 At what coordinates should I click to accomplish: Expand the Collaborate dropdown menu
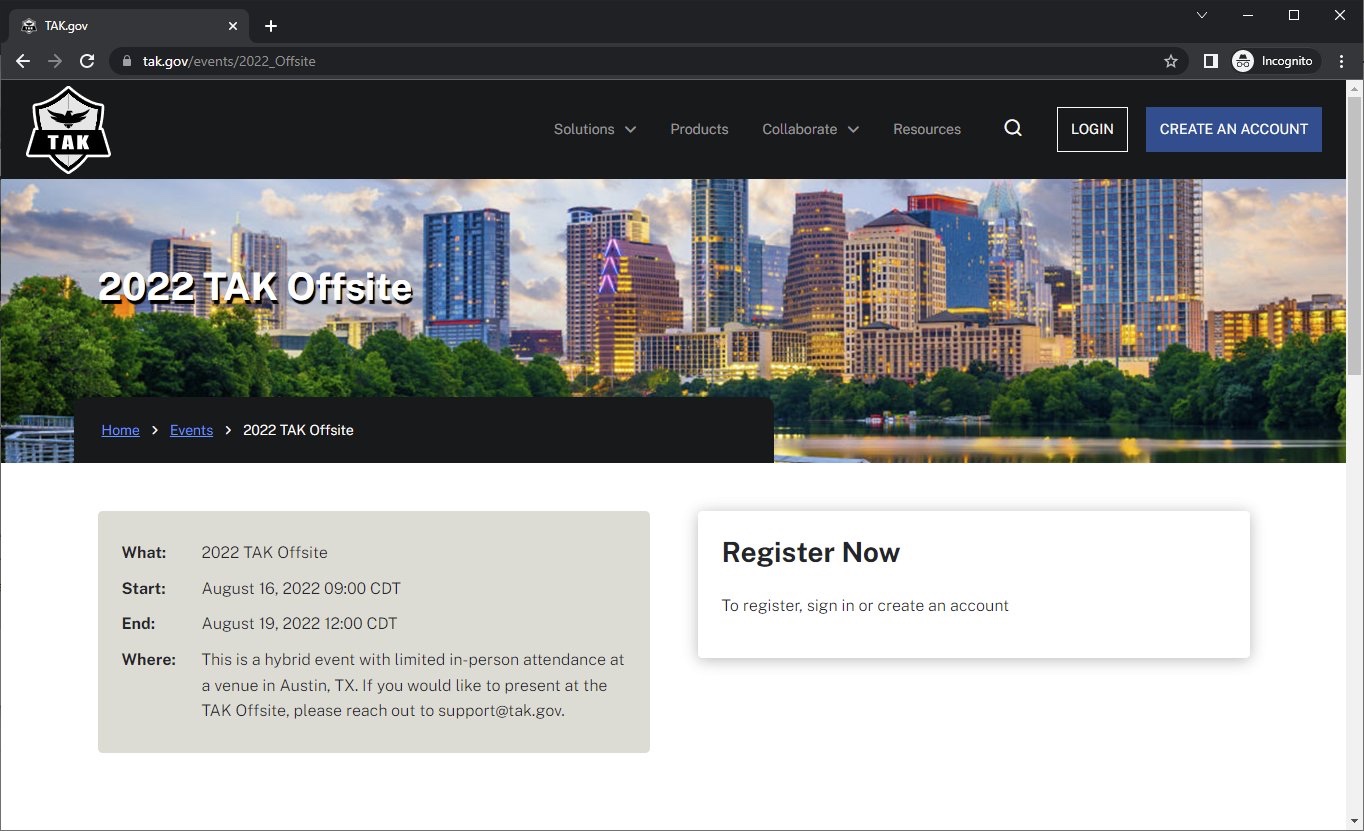[x=811, y=129]
